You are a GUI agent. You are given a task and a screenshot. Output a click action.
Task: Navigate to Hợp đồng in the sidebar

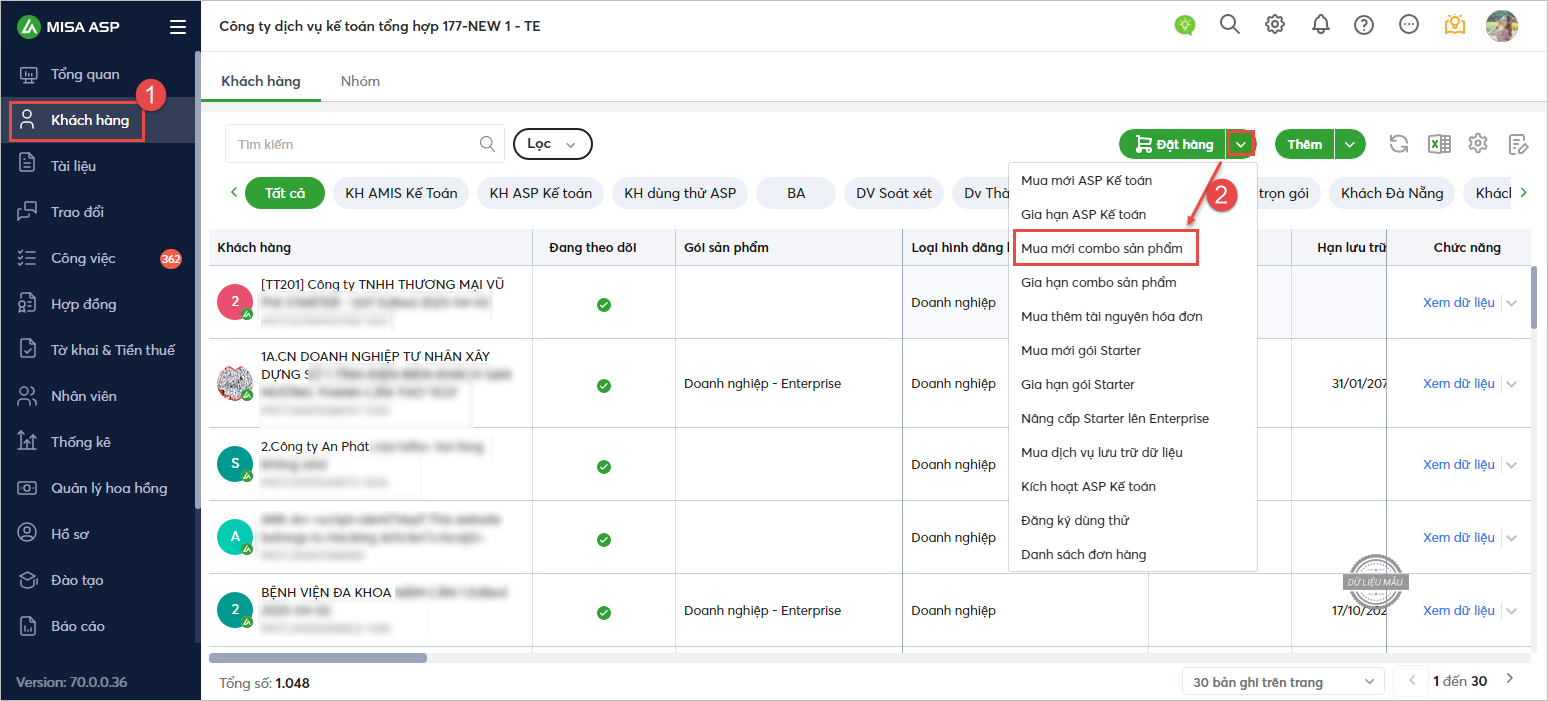coord(83,304)
